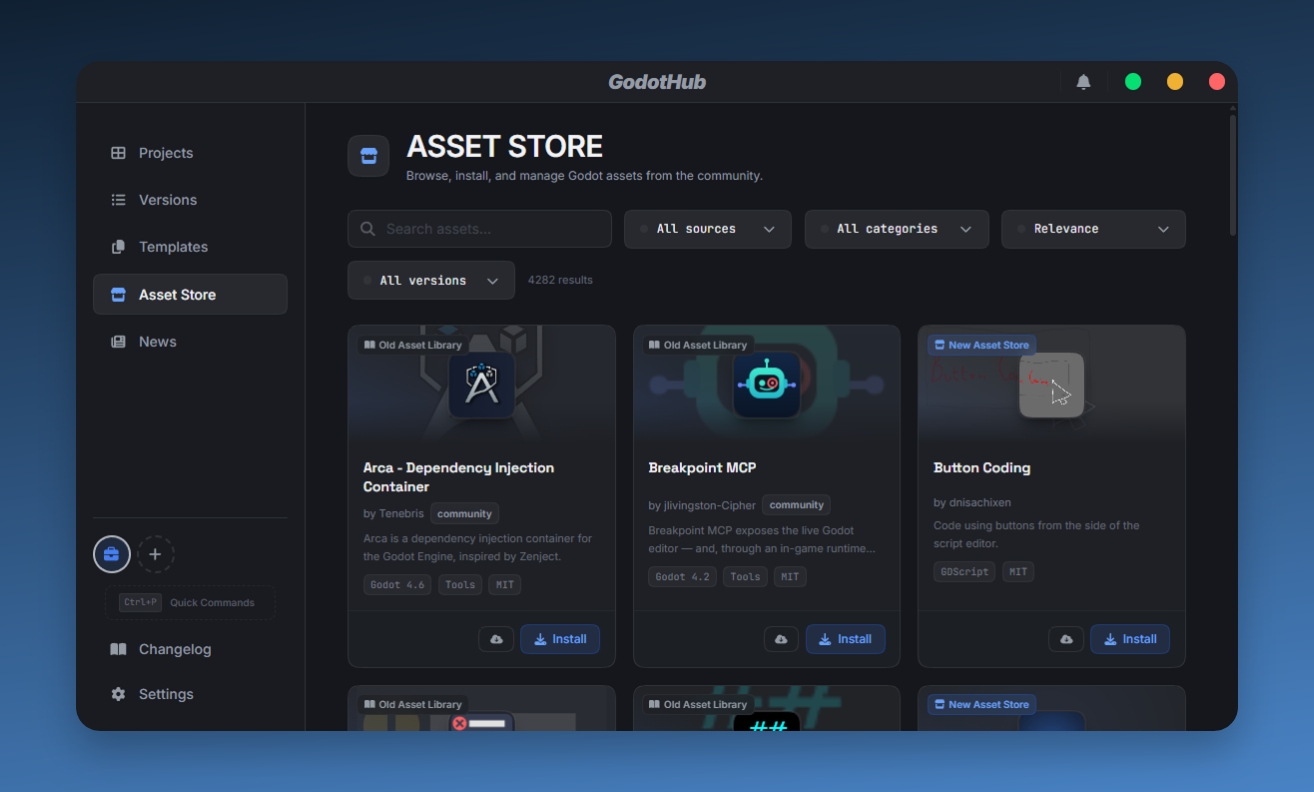Image resolution: width=1314 pixels, height=792 pixels.
Task: Go to Templates page
Action: pos(190,247)
